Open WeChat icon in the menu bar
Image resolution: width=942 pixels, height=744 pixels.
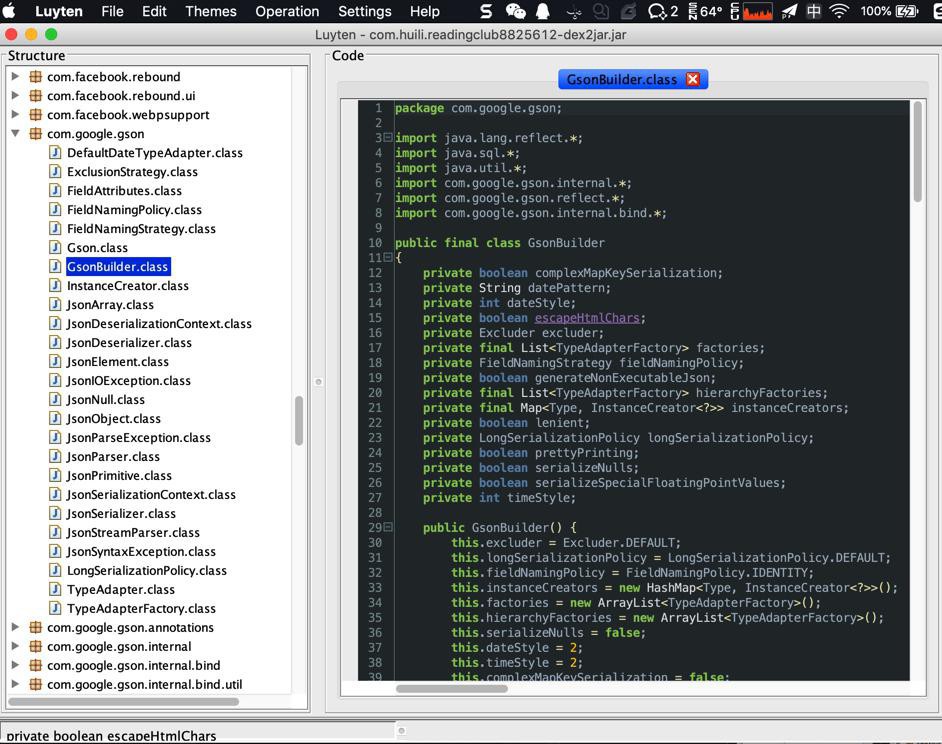coord(515,12)
